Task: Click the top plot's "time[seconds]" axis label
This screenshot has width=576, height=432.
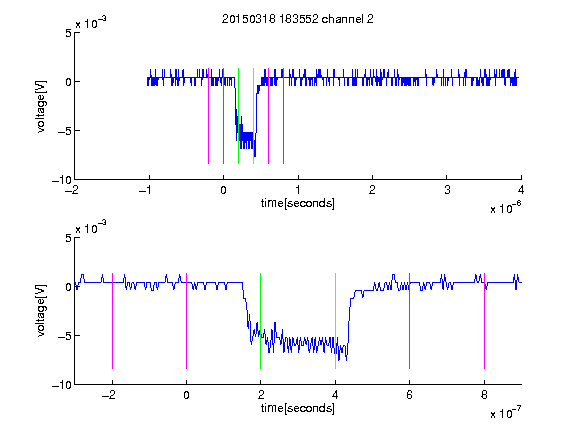Action: click(x=298, y=203)
